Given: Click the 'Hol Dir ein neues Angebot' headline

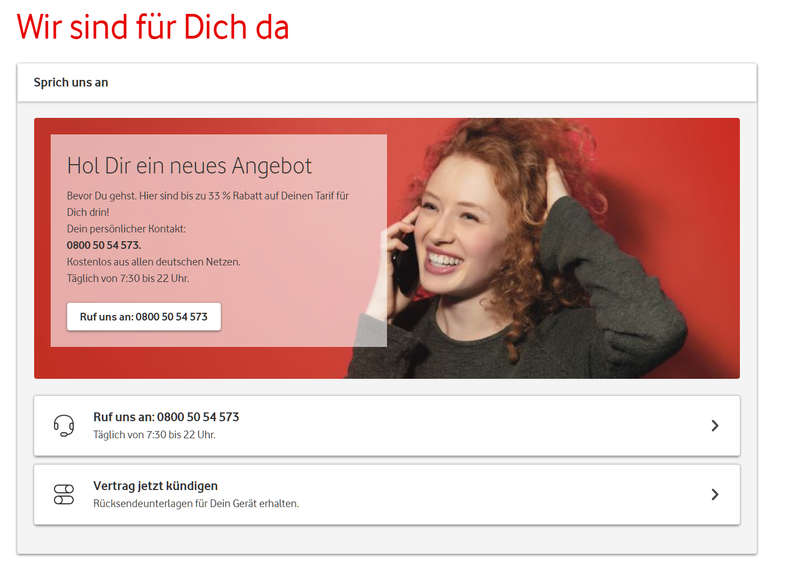Looking at the screenshot, I should click(x=189, y=166).
